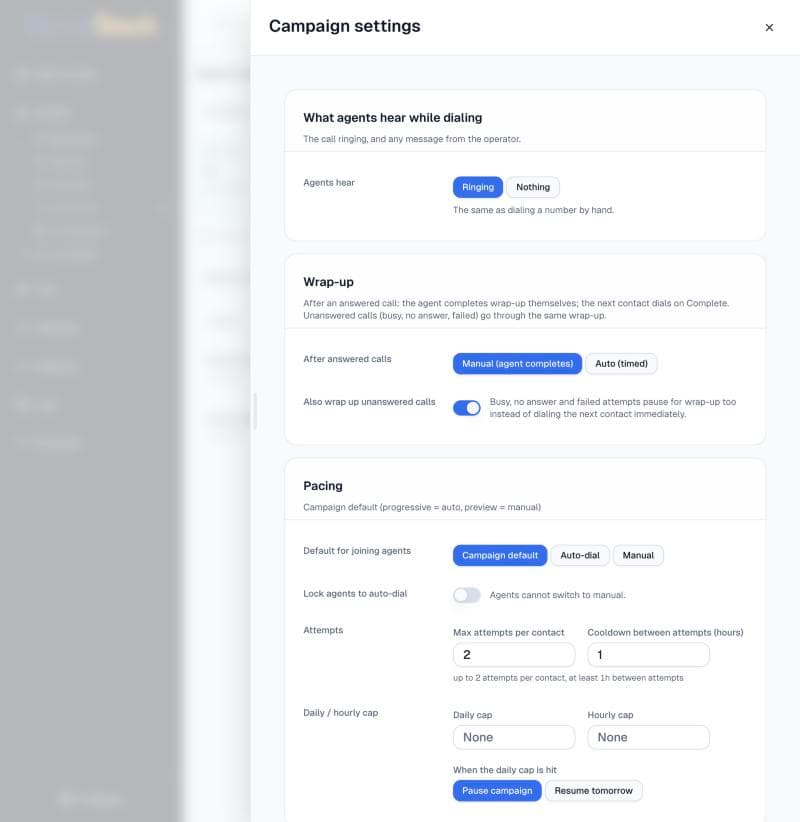Viewport: 800px width, 822px height.
Task: Switch wrap-up to Auto (timed)
Action: [621, 364]
